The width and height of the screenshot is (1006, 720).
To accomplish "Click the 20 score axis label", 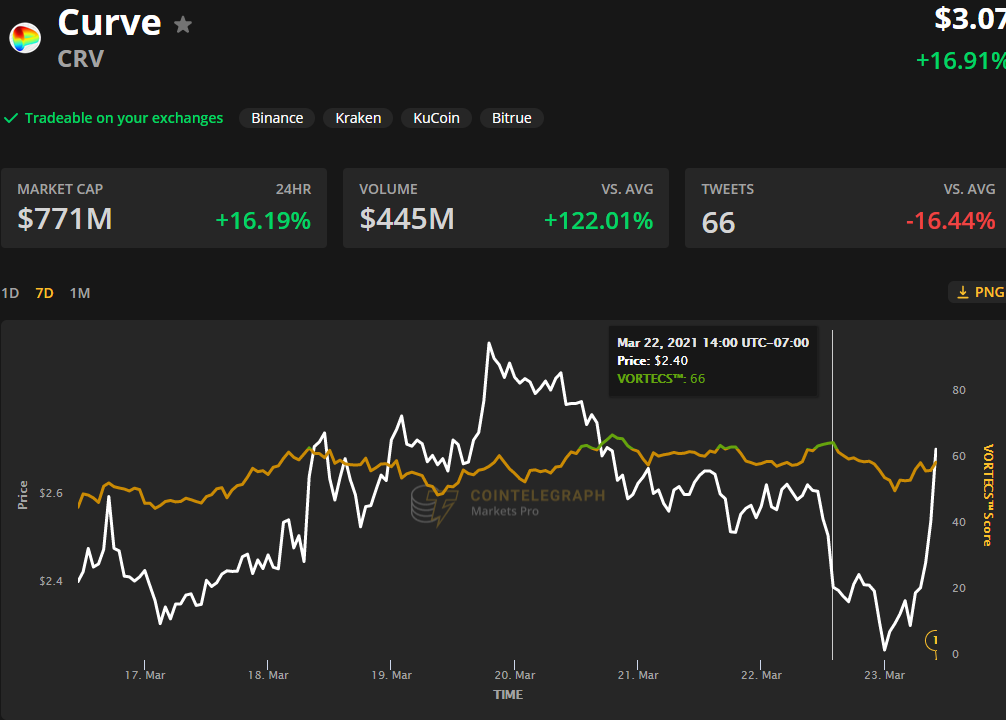I will [x=959, y=588].
